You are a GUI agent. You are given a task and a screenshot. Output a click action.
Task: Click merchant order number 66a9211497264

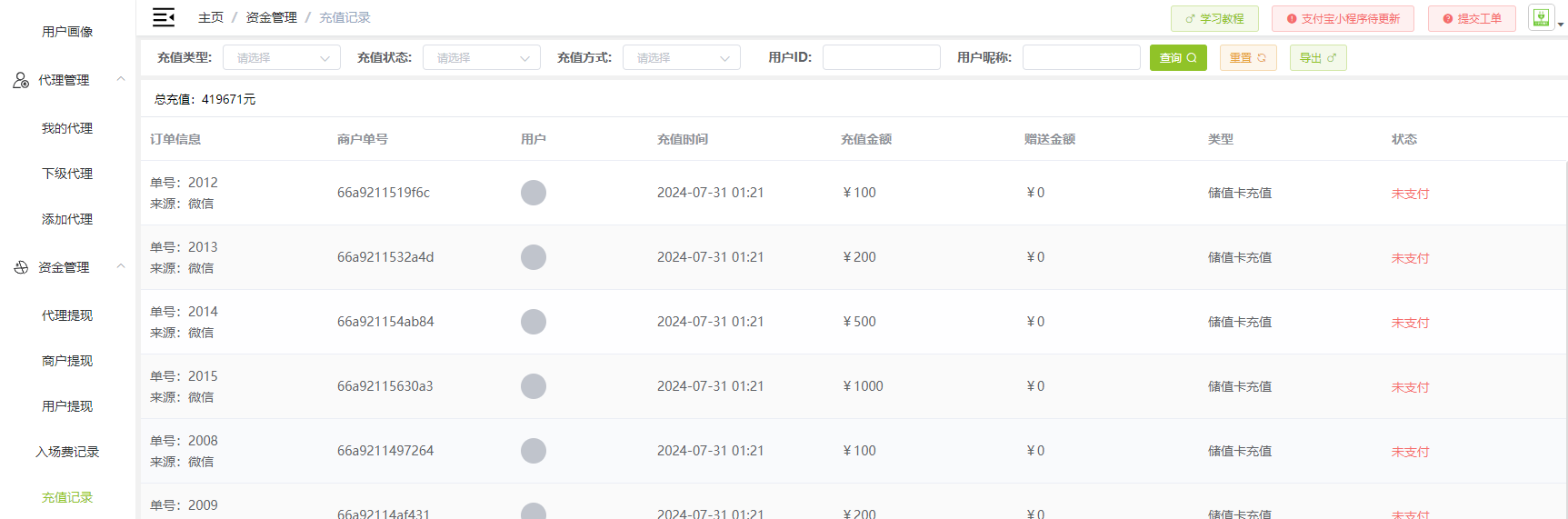point(385,451)
